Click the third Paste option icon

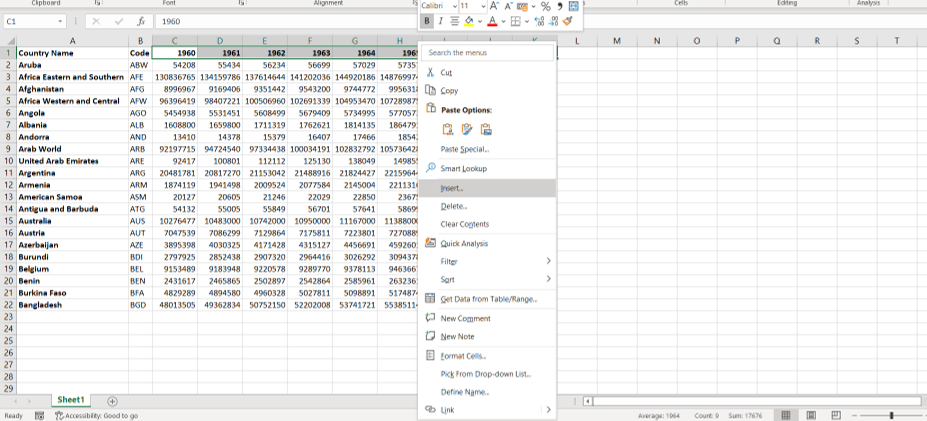486,129
